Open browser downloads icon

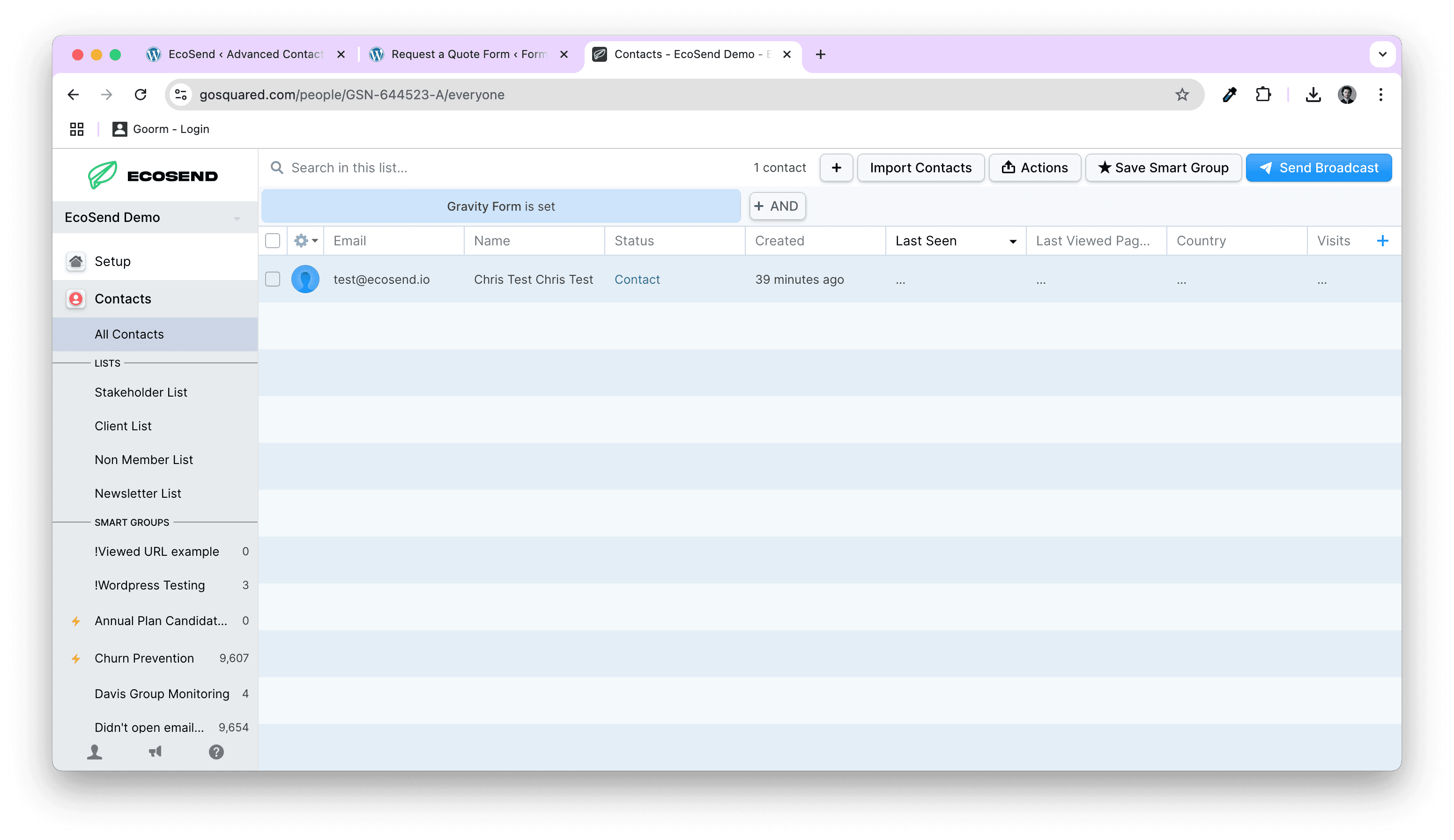pyautogui.click(x=1313, y=95)
